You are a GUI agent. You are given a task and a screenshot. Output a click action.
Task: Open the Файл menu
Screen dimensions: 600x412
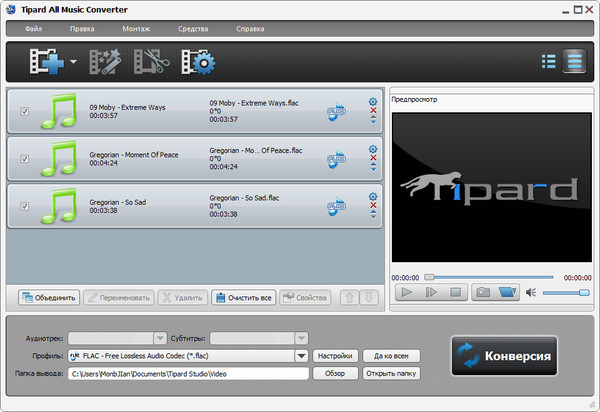[x=34, y=28]
